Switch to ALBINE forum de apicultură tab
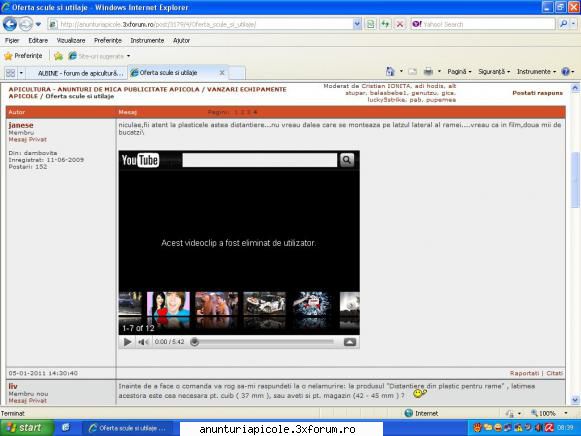 [x=80, y=73]
